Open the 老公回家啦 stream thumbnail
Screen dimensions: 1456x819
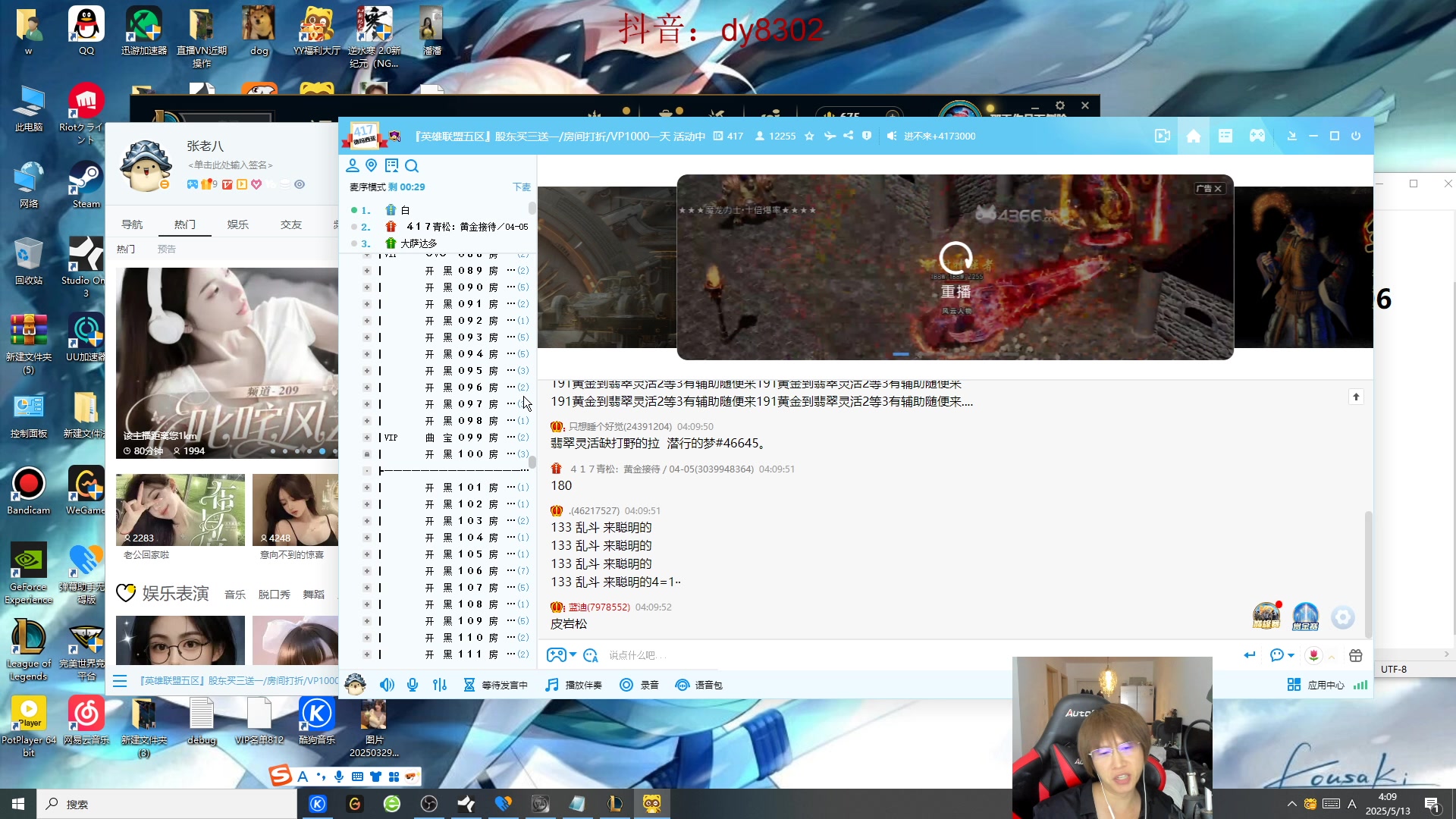click(180, 510)
